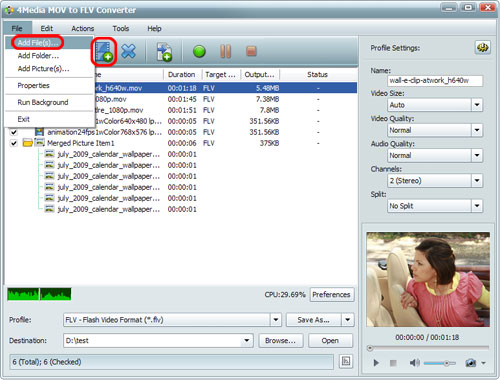Open the Video Size dropdown

coord(477,105)
